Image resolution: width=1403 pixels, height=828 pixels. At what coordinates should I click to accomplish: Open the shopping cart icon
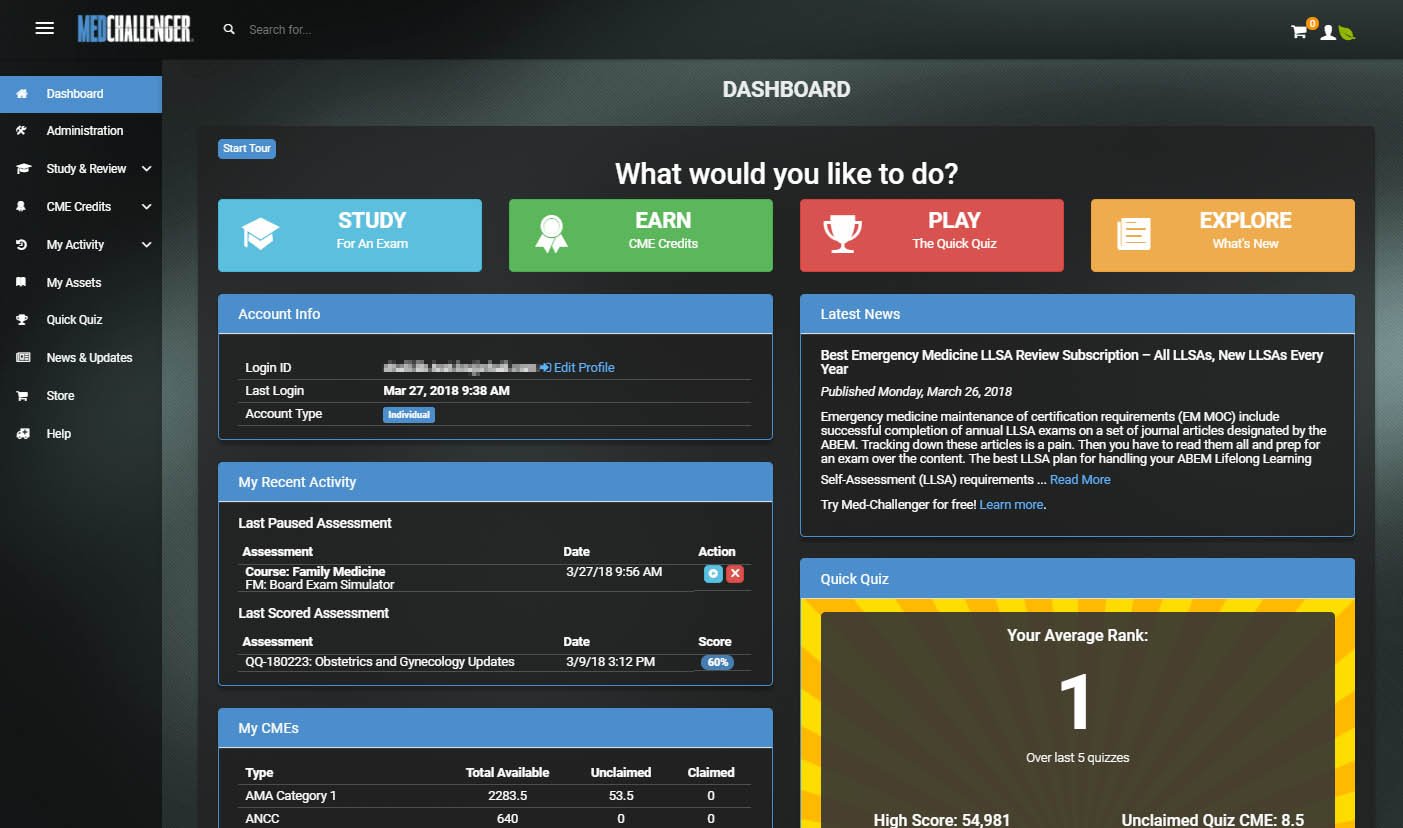click(x=1299, y=32)
